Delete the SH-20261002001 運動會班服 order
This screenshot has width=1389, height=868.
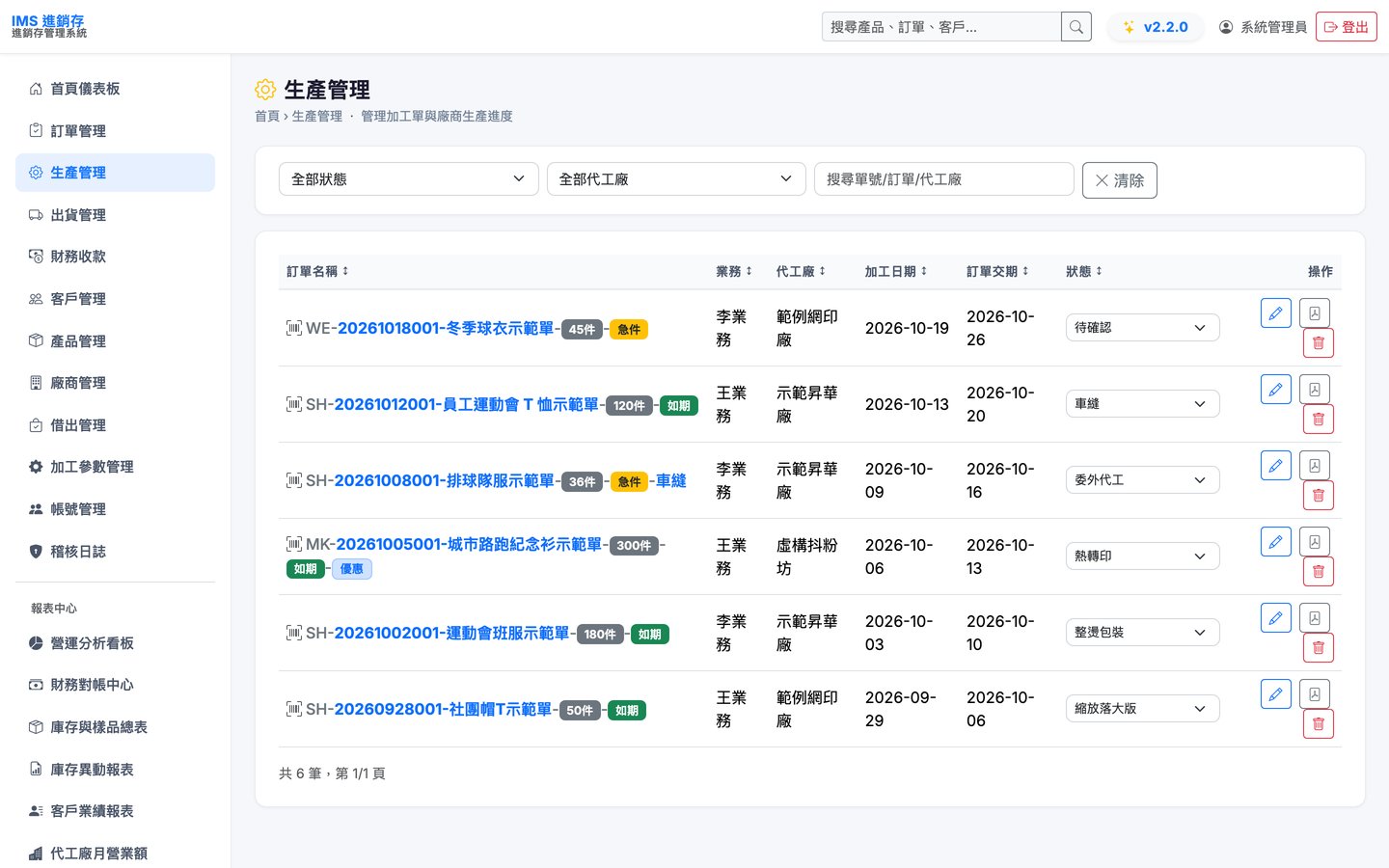pos(1319,648)
